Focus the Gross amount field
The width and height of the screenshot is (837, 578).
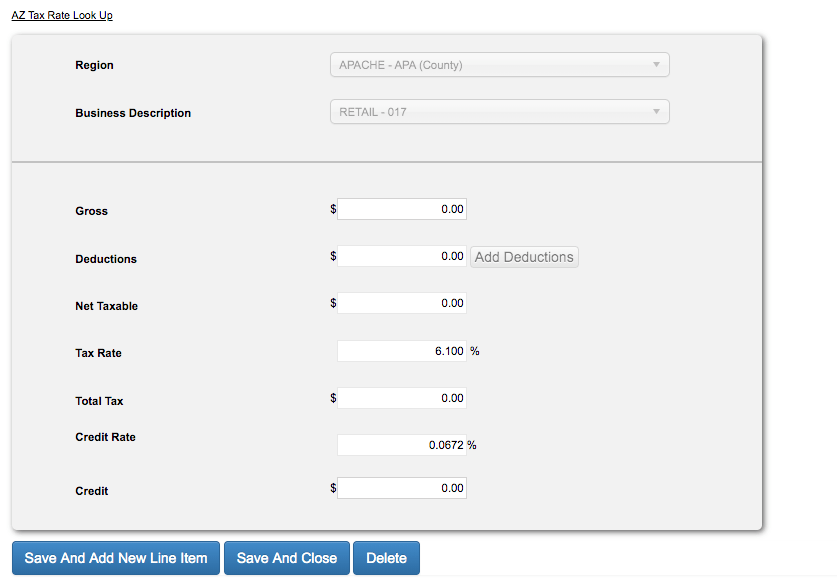tap(402, 209)
